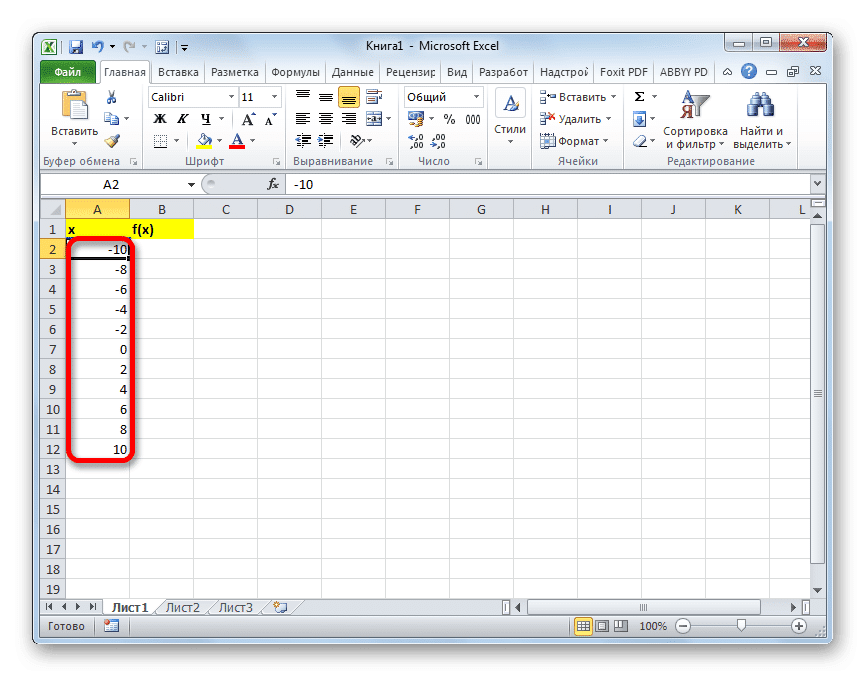Screen dimensions: 866x677
Task: Align text to middle vertically
Action: click(x=326, y=97)
